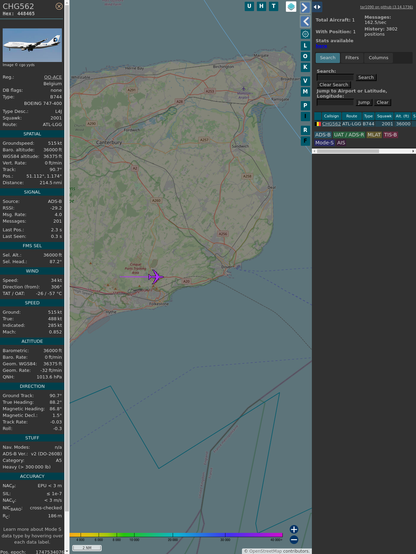The image size is (416, 554).
Task: Zoom in with the plus button
Action: [294, 529]
